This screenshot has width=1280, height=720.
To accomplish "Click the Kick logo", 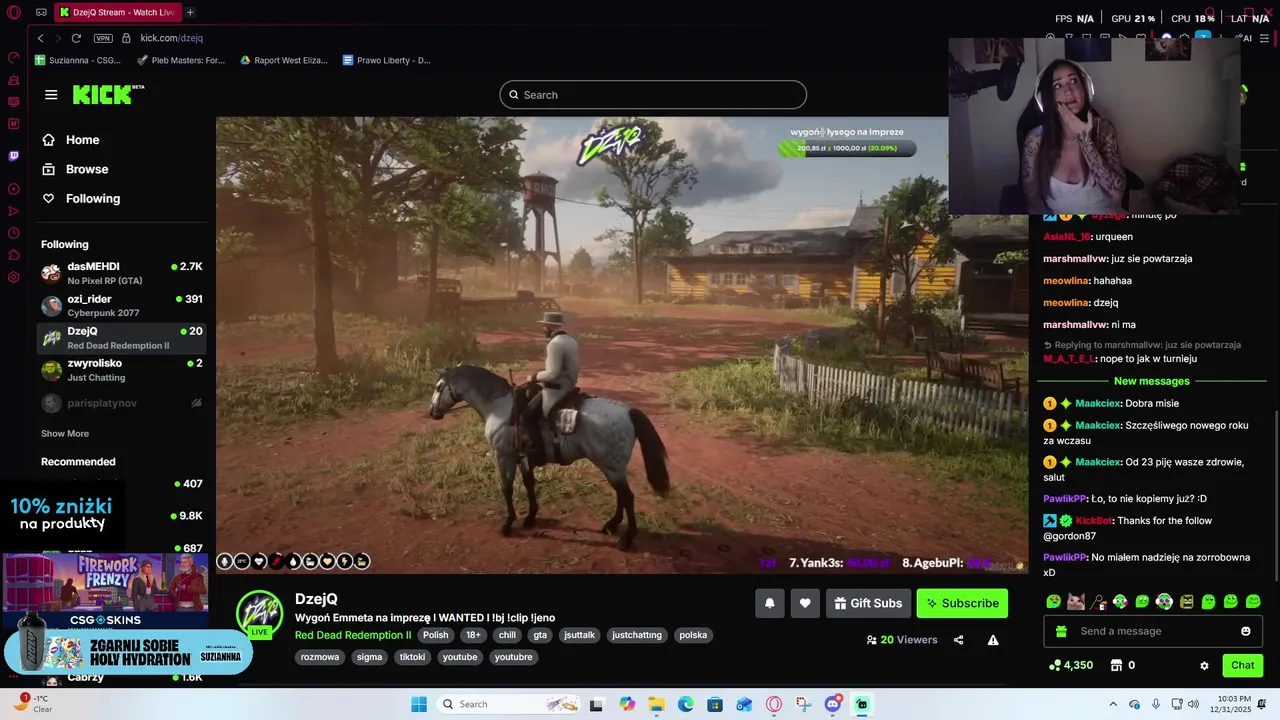I will click(108, 95).
